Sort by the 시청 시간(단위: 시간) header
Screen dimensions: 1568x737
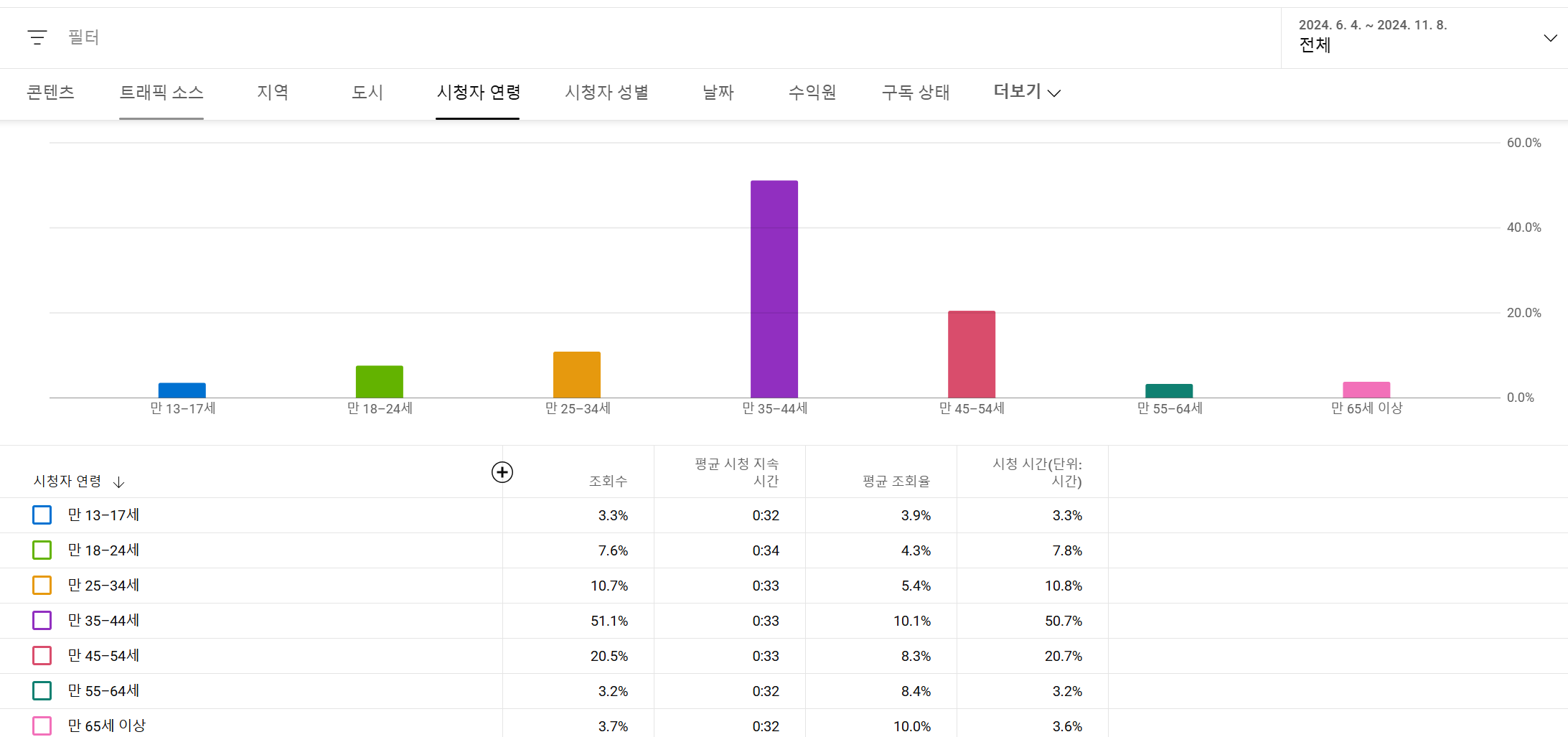point(1037,472)
